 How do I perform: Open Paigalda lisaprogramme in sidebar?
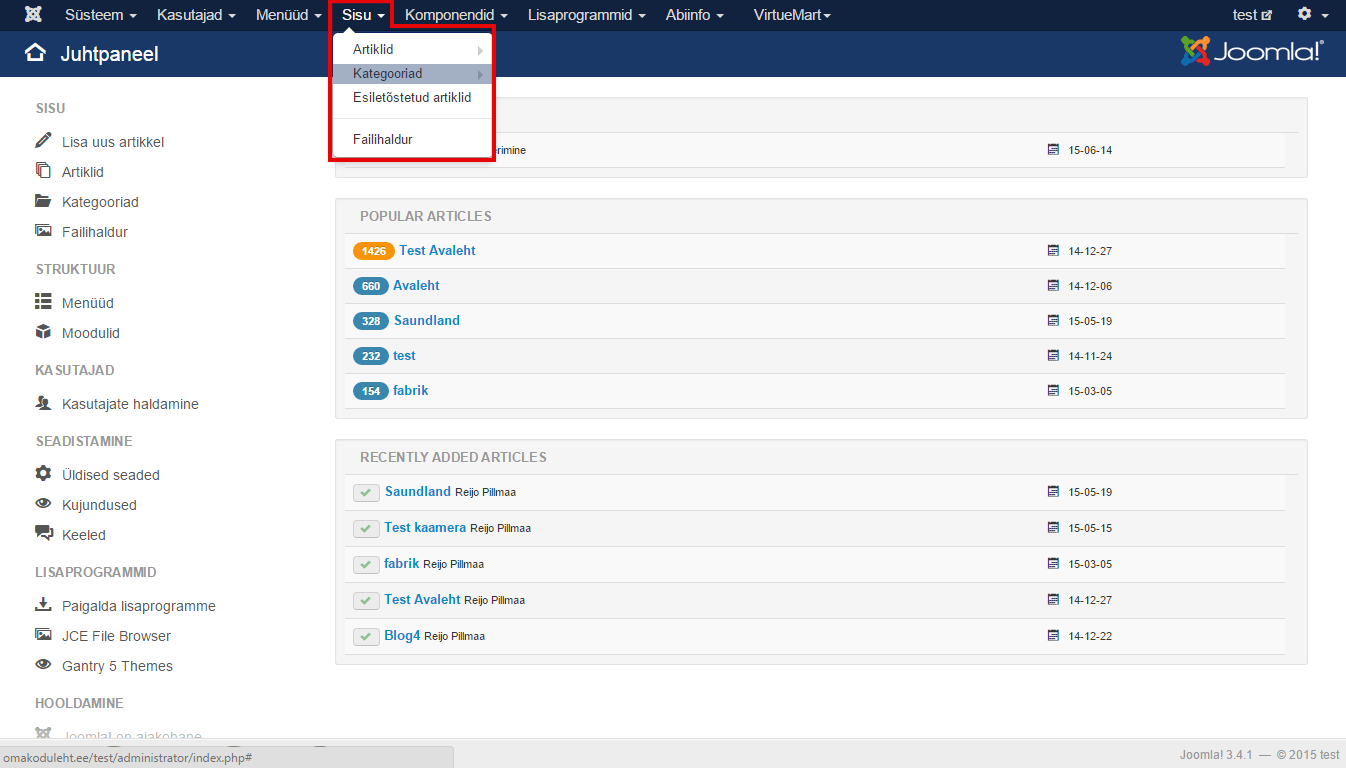tap(139, 606)
